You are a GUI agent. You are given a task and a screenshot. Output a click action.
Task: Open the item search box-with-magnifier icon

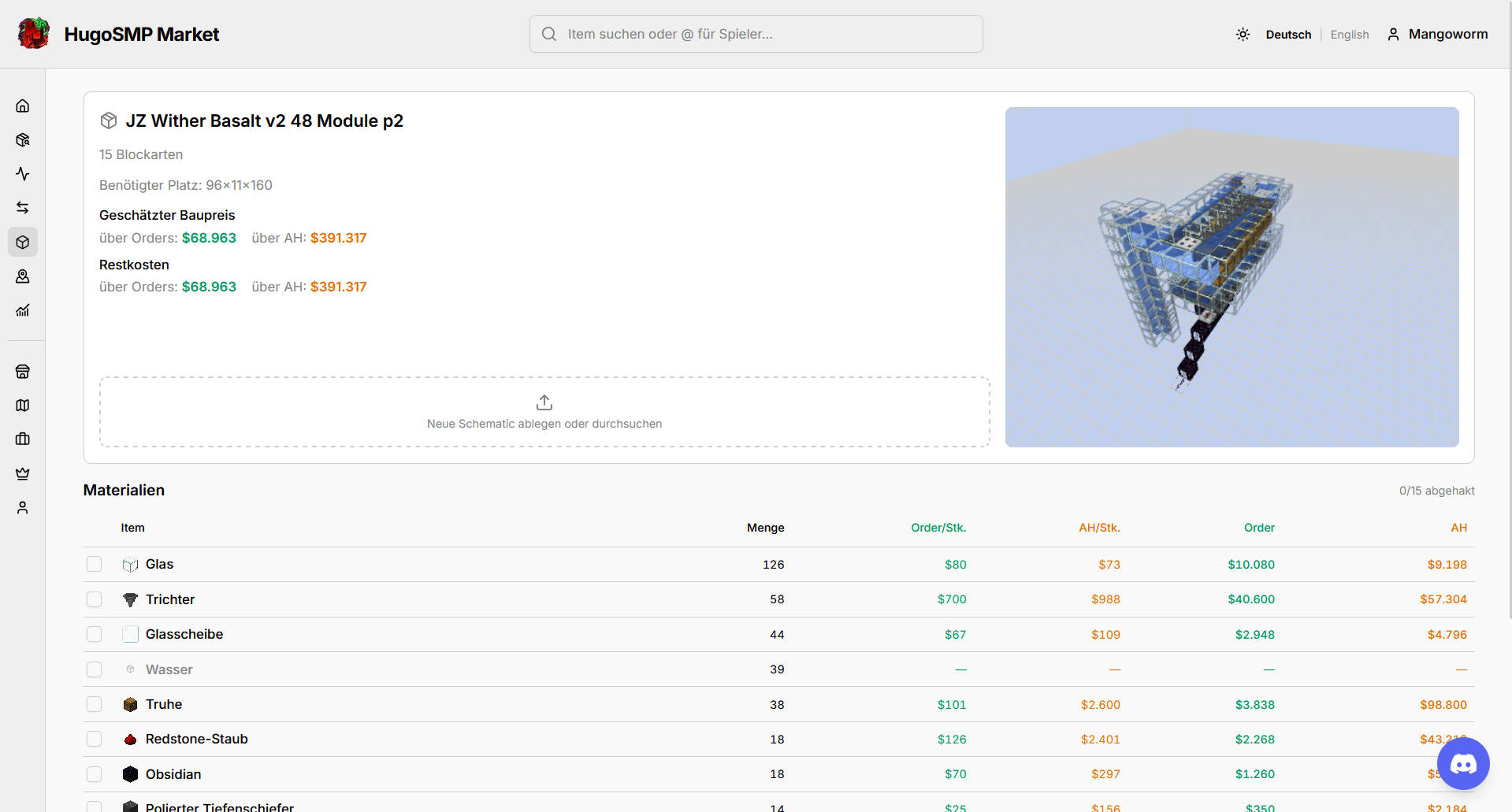point(23,140)
